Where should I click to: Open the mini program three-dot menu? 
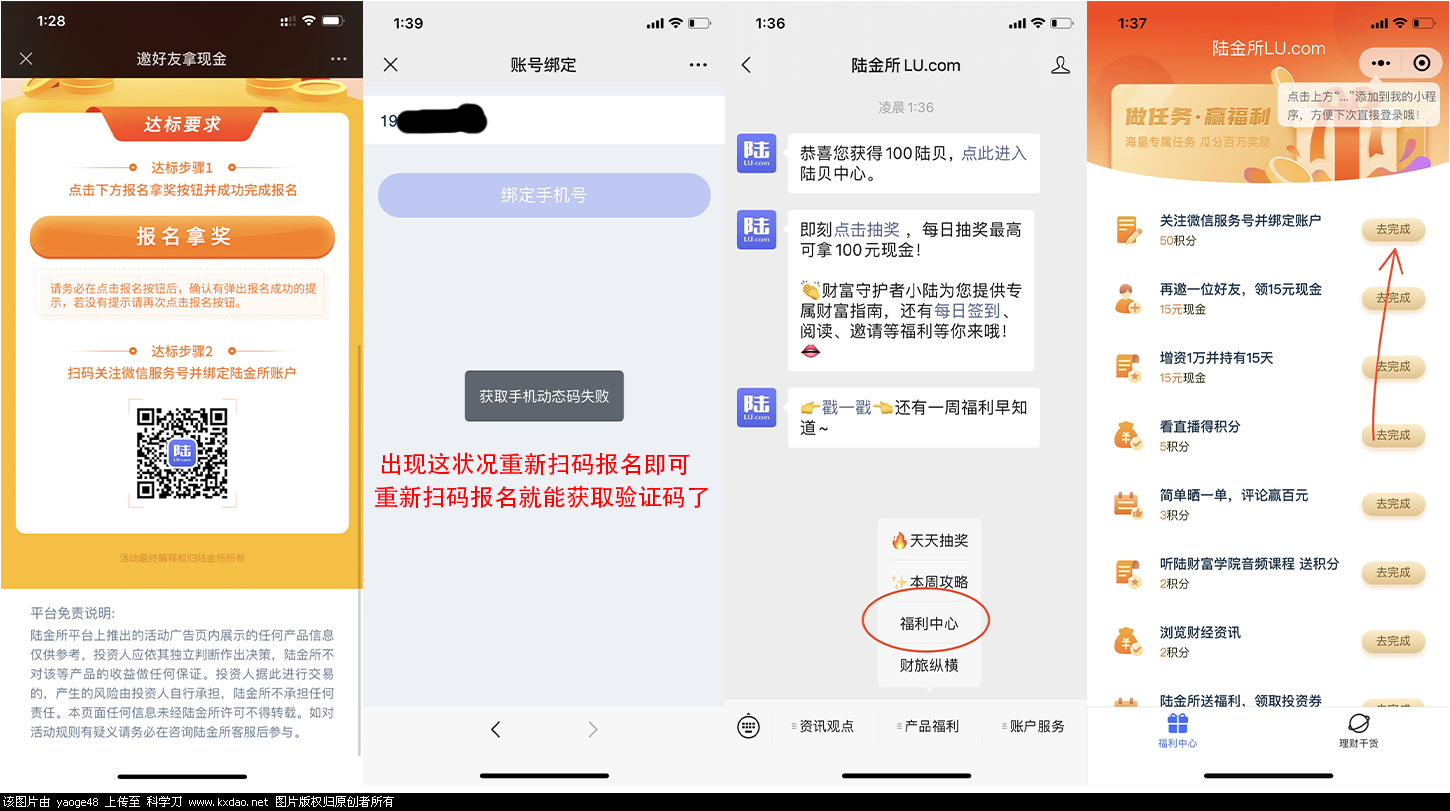pyautogui.click(x=1381, y=62)
